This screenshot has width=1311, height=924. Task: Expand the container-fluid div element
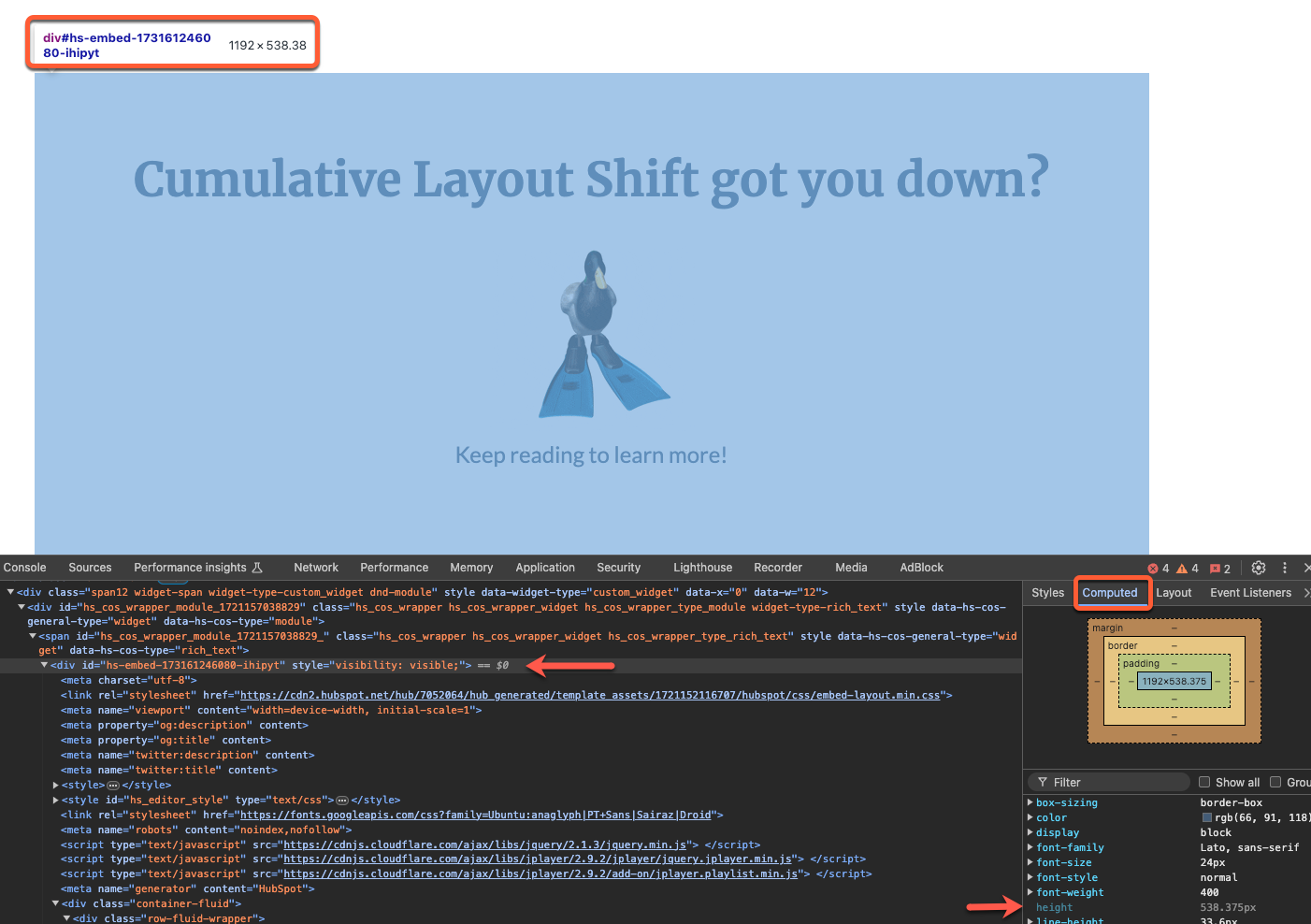pyautogui.click(x=55, y=903)
